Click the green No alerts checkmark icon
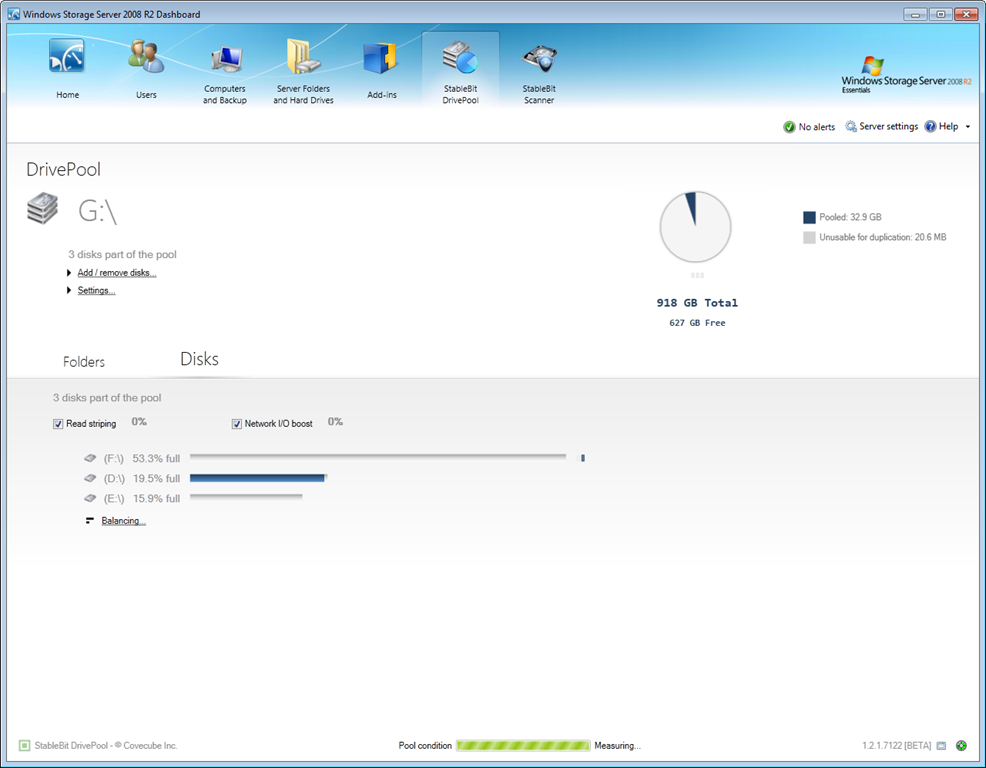Image resolution: width=986 pixels, height=768 pixels. tap(789, 127)
